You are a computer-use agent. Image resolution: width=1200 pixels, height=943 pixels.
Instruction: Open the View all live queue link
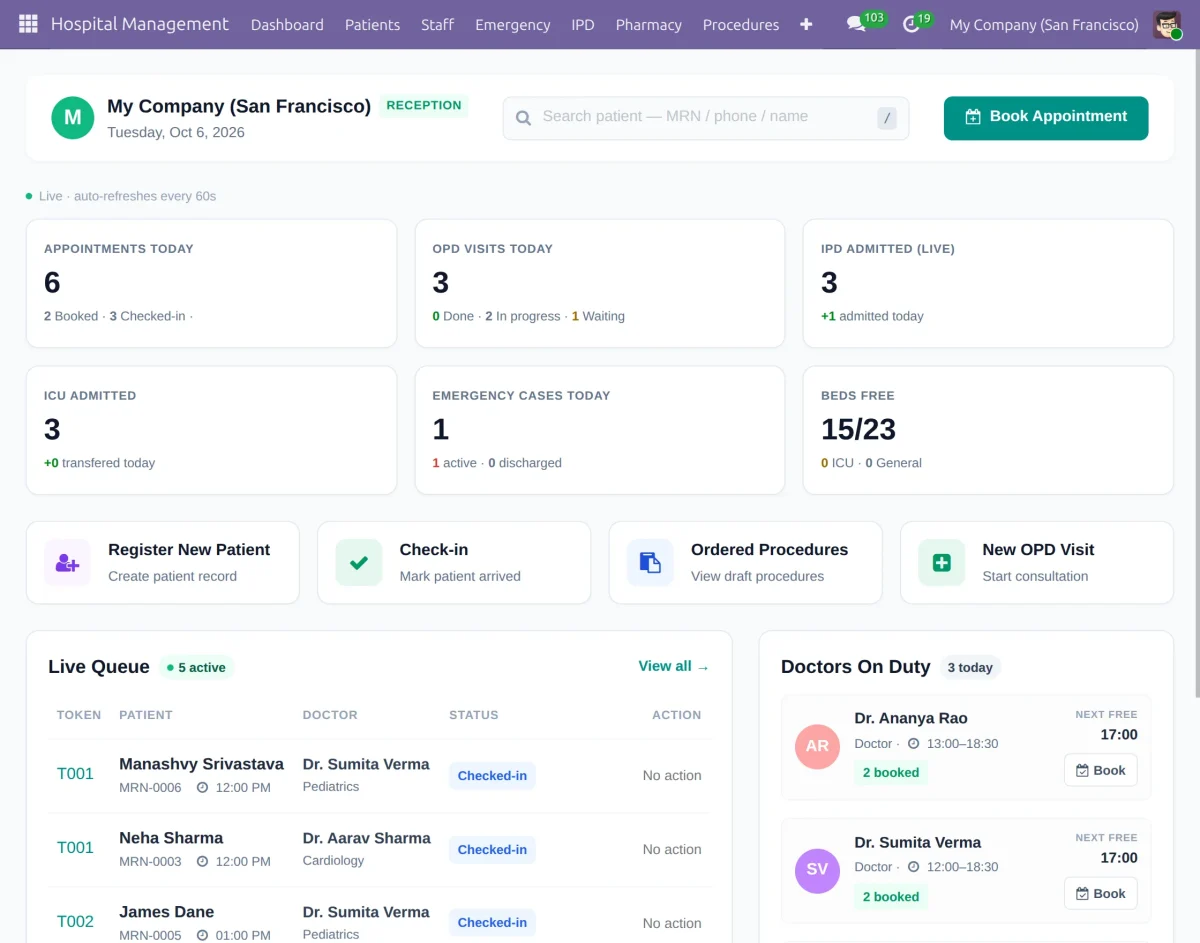point(674,666)
